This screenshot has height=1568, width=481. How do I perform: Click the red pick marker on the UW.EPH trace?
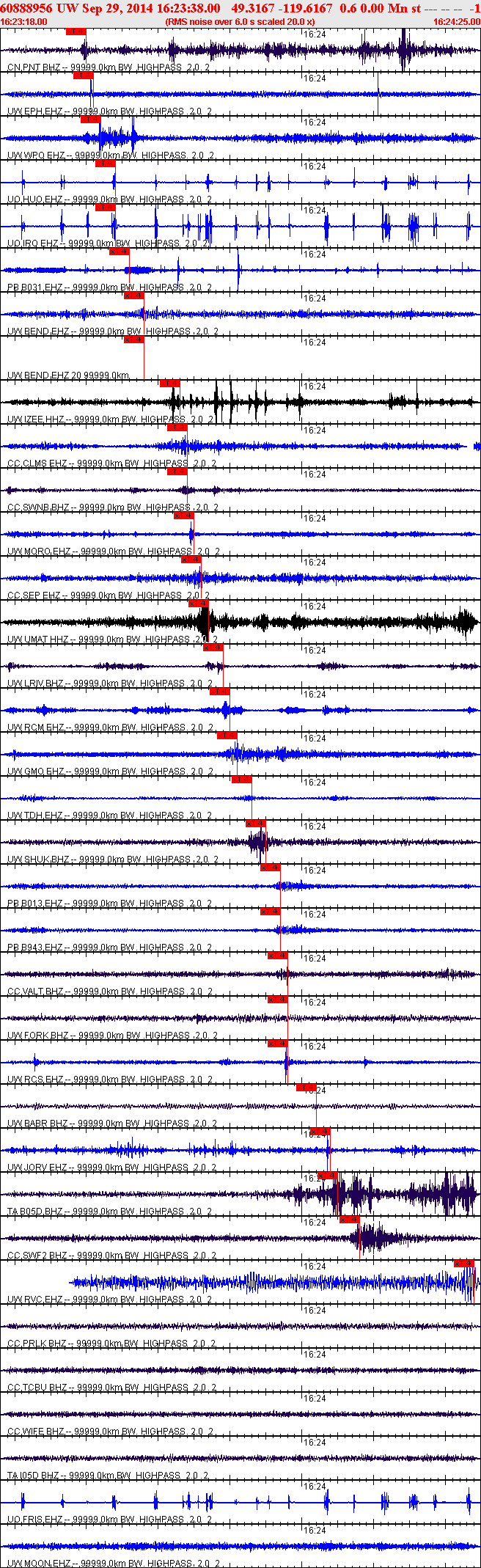[x=83, y=76]
